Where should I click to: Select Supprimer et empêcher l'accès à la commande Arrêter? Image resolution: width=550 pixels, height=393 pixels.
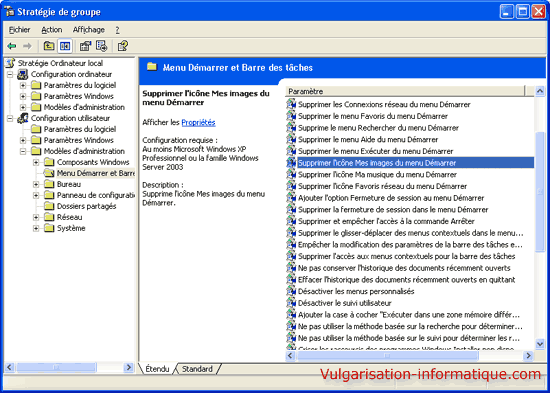click(386, 221)
